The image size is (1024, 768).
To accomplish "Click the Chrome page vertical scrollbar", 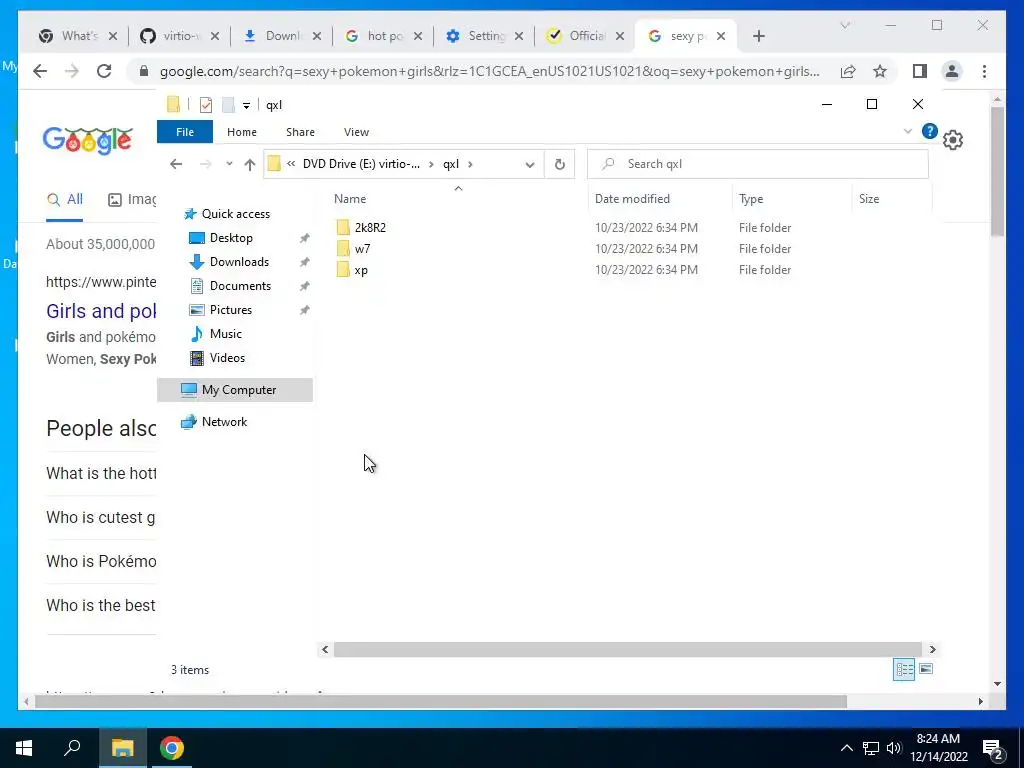I will tap(997, 171).
